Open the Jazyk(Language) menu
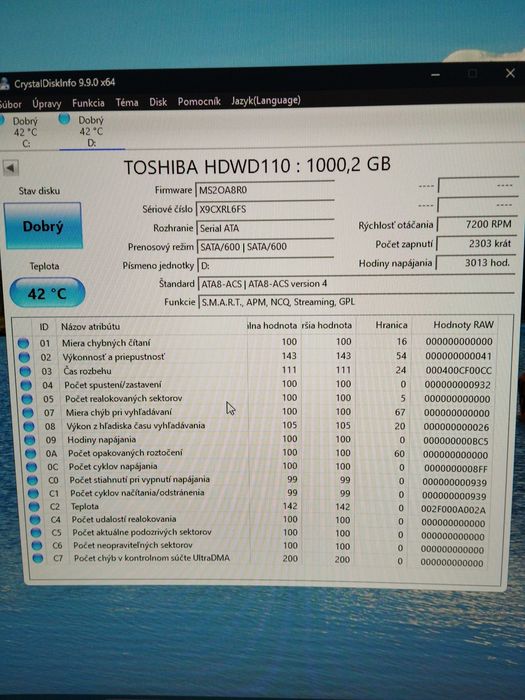 pyautogui.click(x=266, y=100)
